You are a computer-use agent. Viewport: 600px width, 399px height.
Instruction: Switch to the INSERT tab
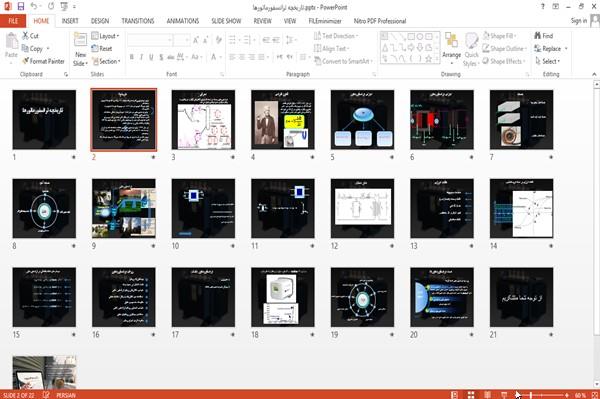(x=70, y=21)
